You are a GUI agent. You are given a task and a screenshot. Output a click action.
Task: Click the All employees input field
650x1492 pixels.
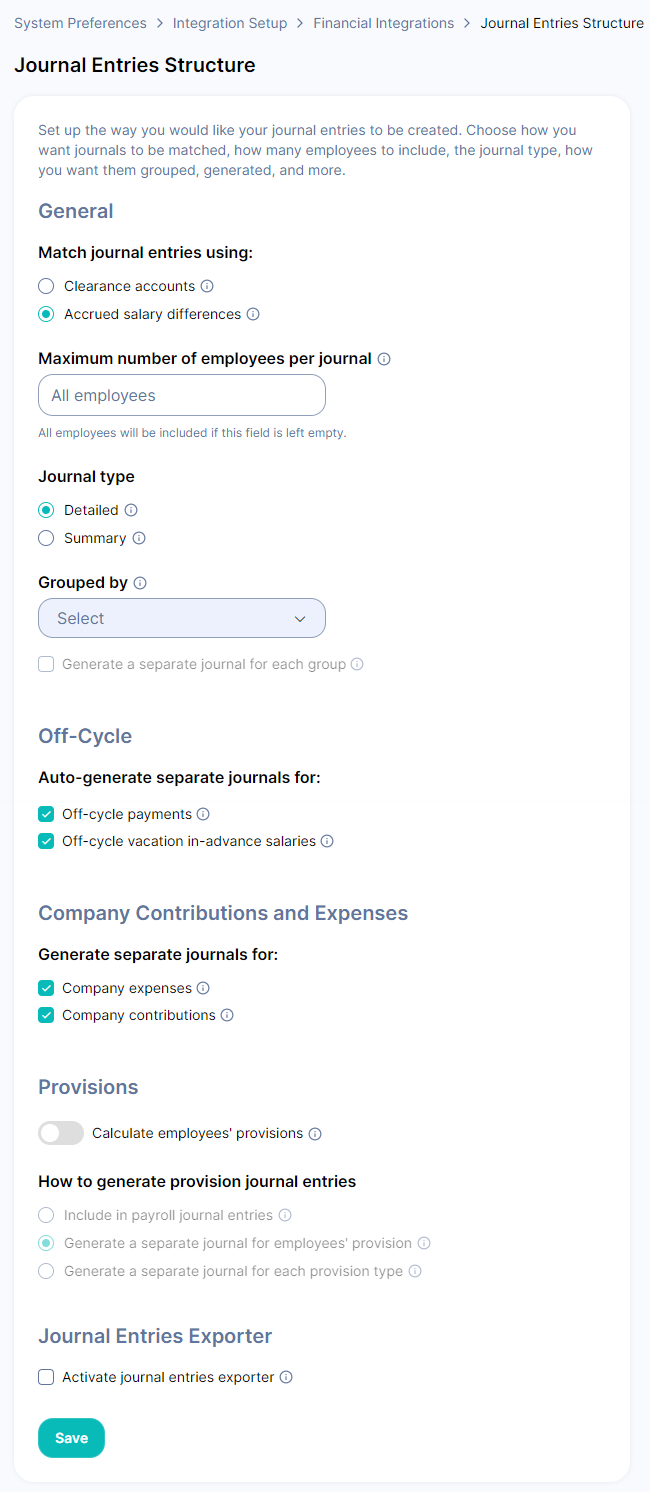click(182, 395)
